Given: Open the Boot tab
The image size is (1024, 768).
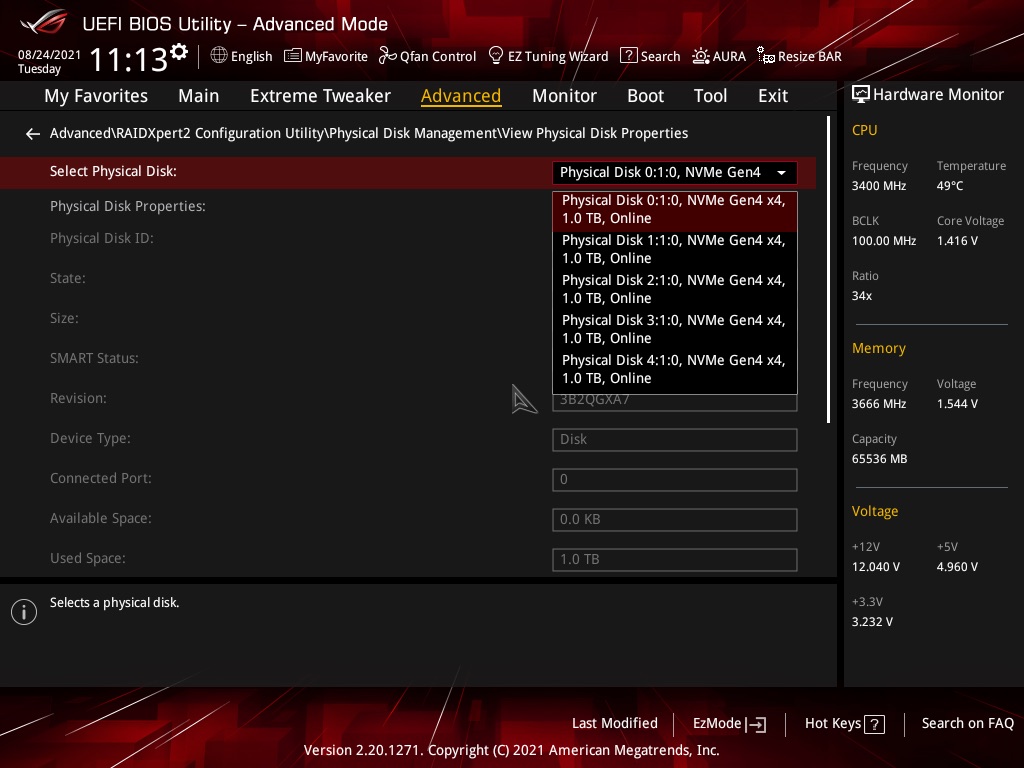Looking at the screenshot, I should (x=645, y=96).
